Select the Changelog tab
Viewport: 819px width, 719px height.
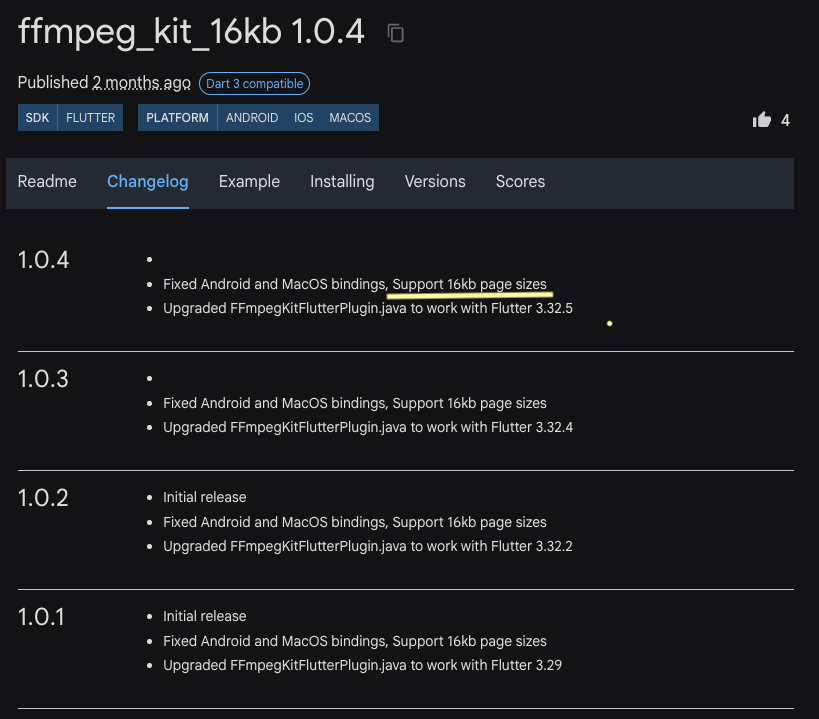pos(148,181)
